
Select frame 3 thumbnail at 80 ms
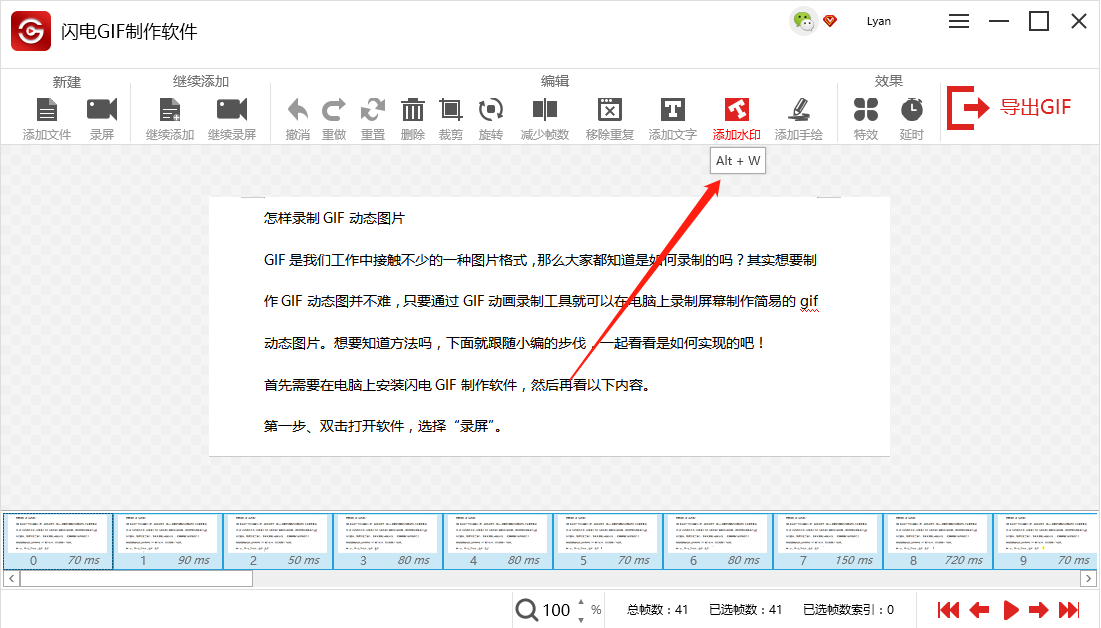click(x=388, y=541)
